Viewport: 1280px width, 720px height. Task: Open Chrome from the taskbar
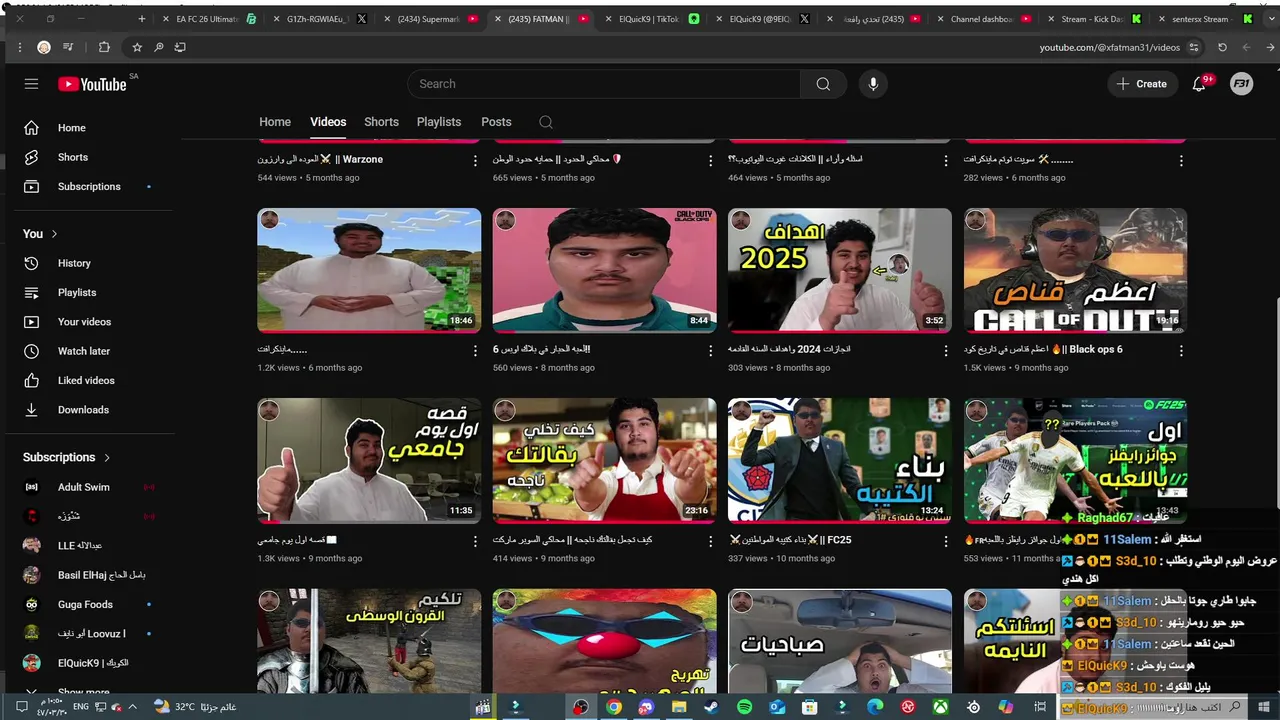tap(614, 707)
